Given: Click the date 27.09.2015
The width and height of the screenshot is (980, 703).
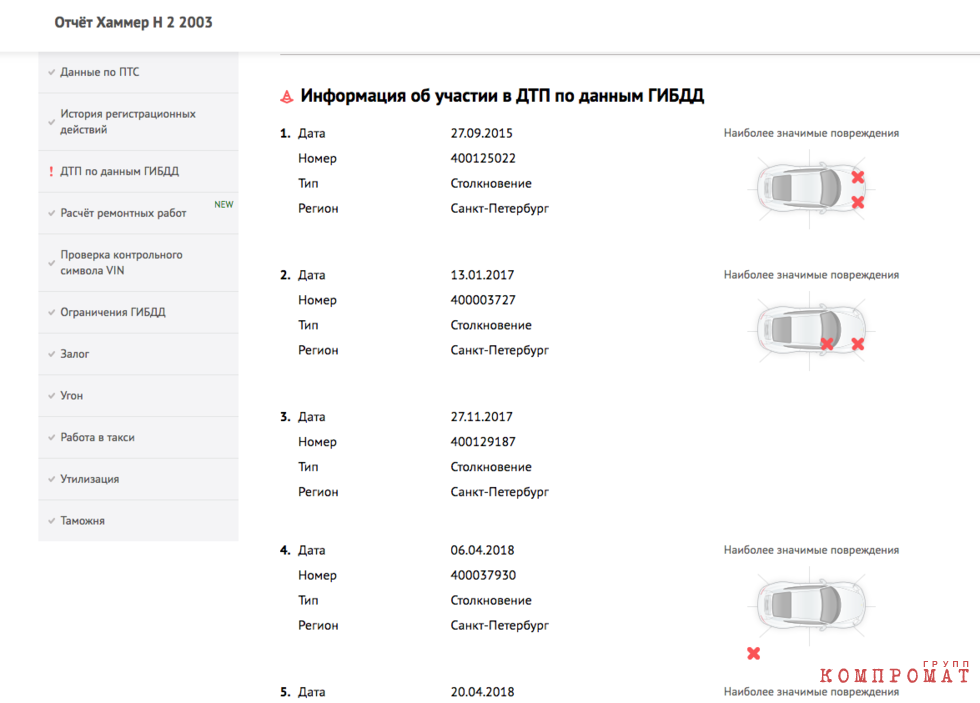Looking at the screenshot, I should click(x=481, y=133).
